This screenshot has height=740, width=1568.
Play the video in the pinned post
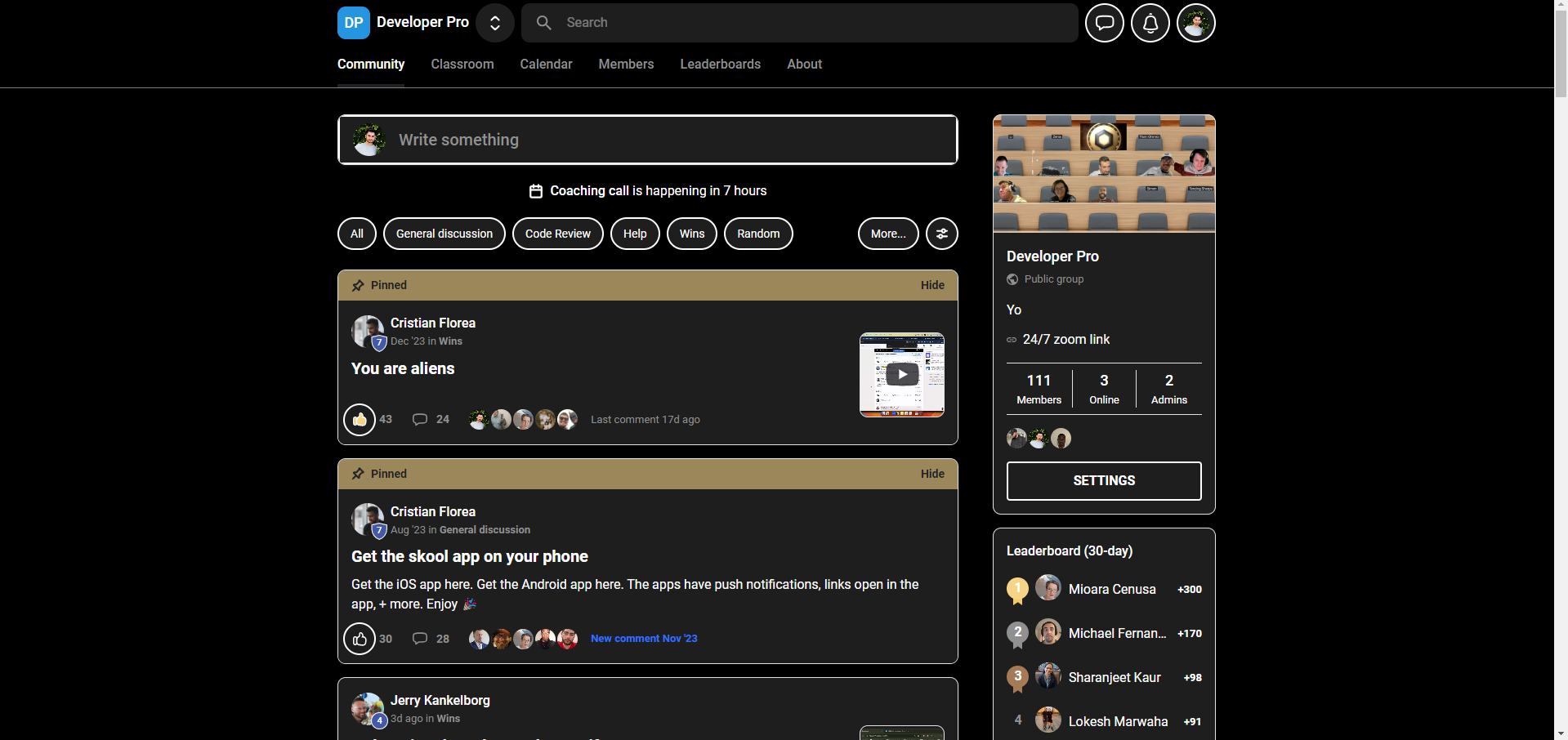pos(901,374)
